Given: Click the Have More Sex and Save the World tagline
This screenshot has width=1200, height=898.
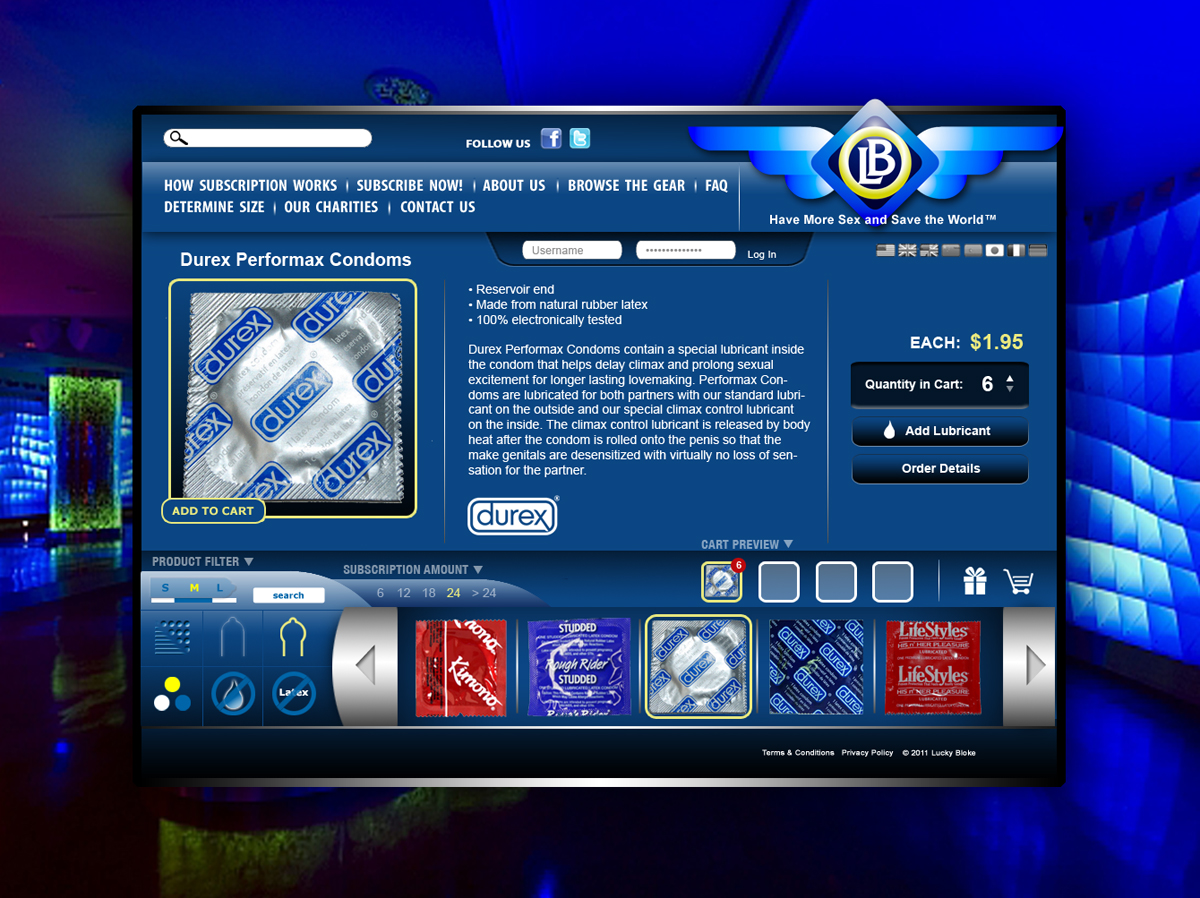Looking at the screenshot, I should click(883, 219).
